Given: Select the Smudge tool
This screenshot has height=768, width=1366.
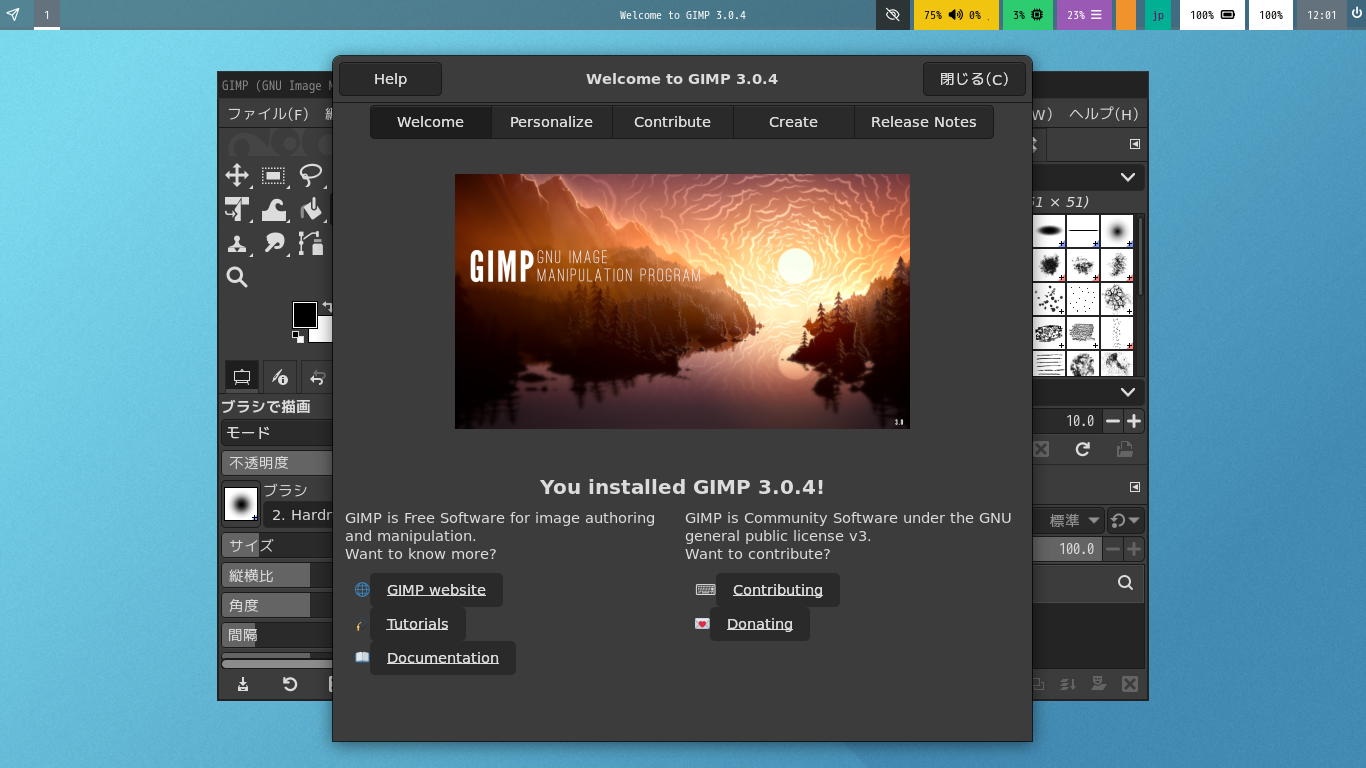Looking at the screenshot, I should [x=273, y=243].
